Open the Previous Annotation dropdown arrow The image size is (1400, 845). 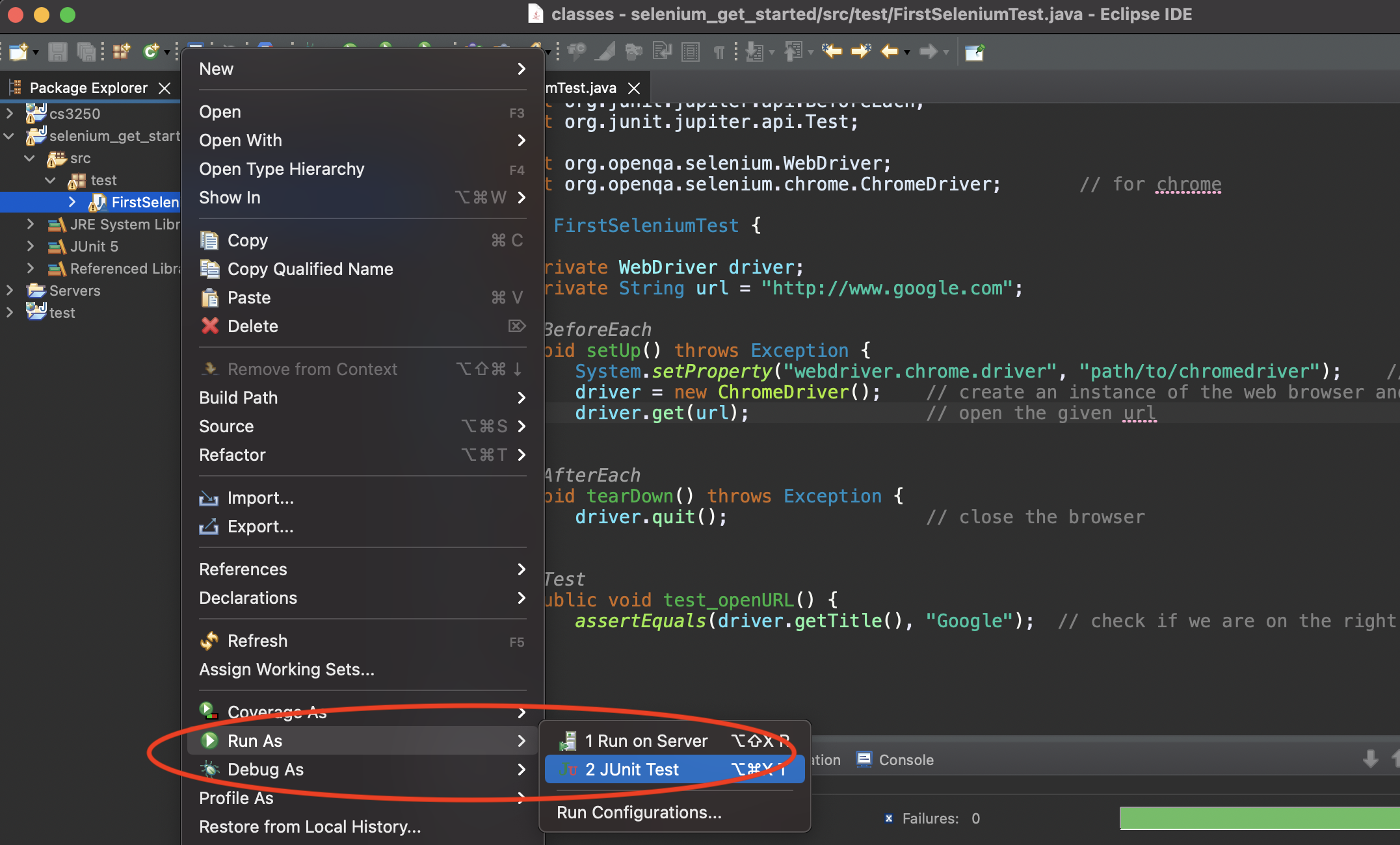[x=811, y=52]
